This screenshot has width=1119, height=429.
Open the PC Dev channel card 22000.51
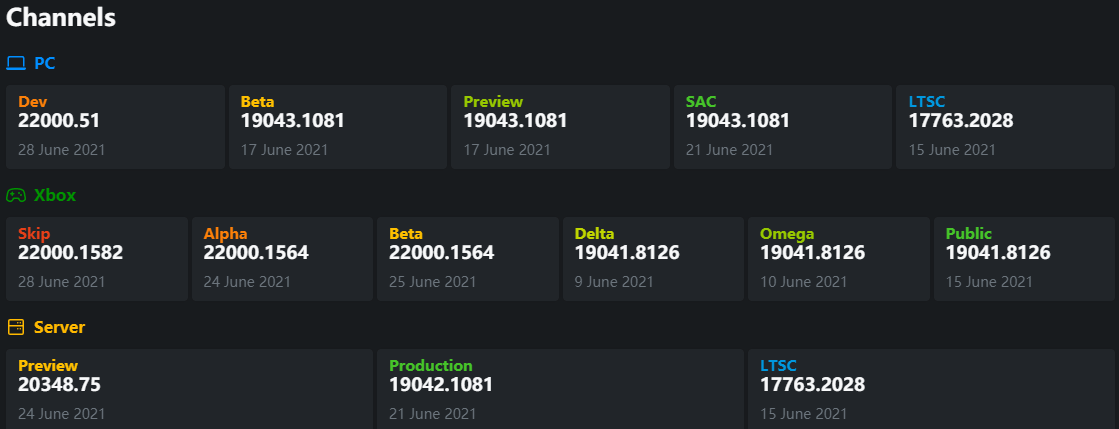coord(115,127)
